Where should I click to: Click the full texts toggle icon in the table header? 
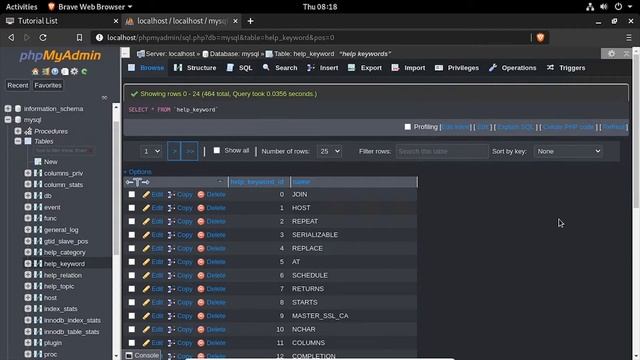coord(138,182)
